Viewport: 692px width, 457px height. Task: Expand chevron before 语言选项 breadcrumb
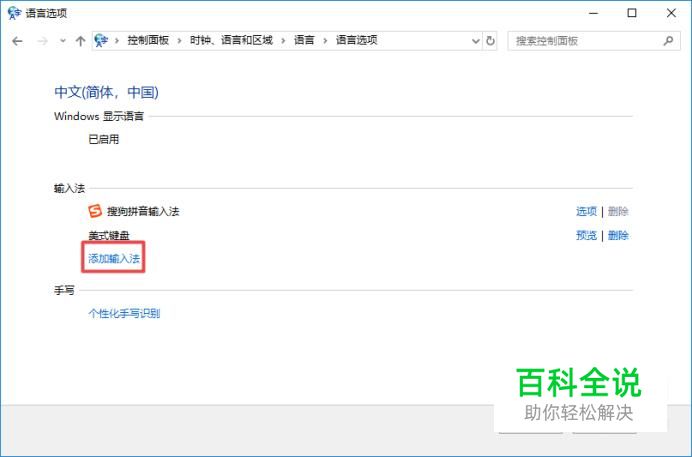325,41
